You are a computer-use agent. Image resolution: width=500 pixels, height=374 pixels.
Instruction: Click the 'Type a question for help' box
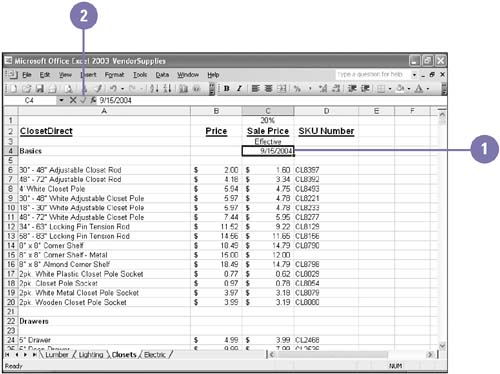pyautogui.click(x=373, y=74)
